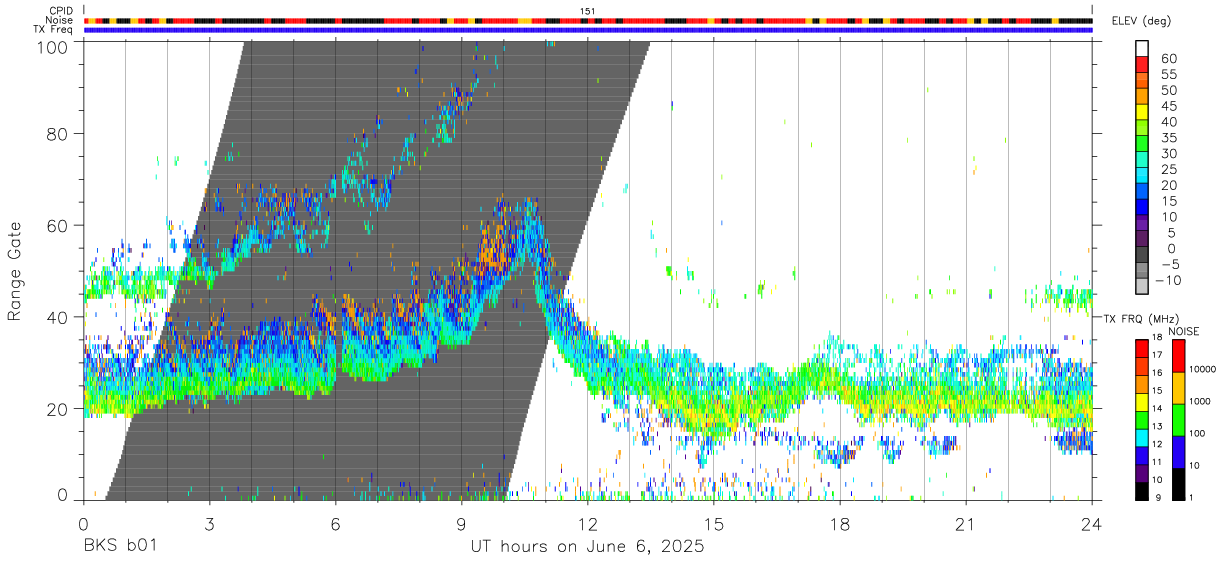This screenshot has height=567, width=1228.
Task: Click the black bottom segment of TX FRQ bar
Action: [1142, 491]
